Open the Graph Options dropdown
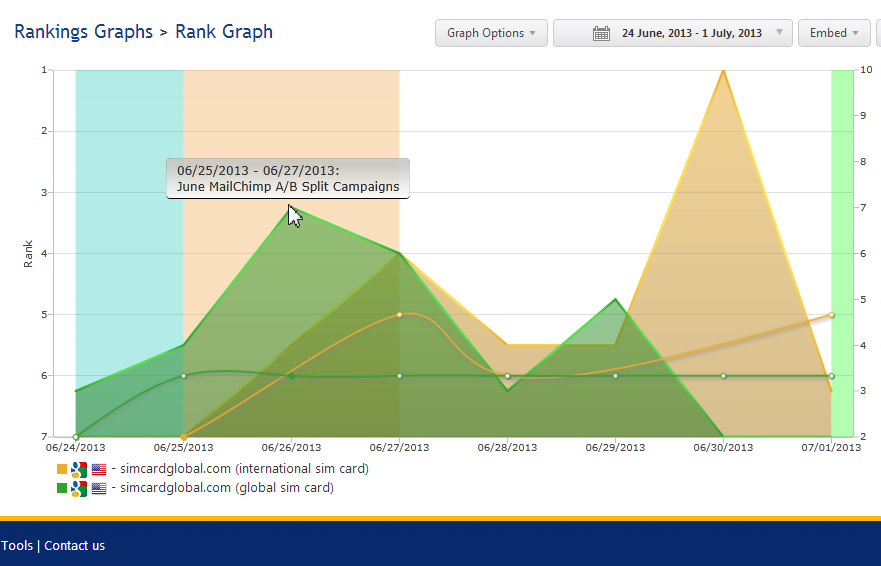881x566 pixels. tap(491, 33)
